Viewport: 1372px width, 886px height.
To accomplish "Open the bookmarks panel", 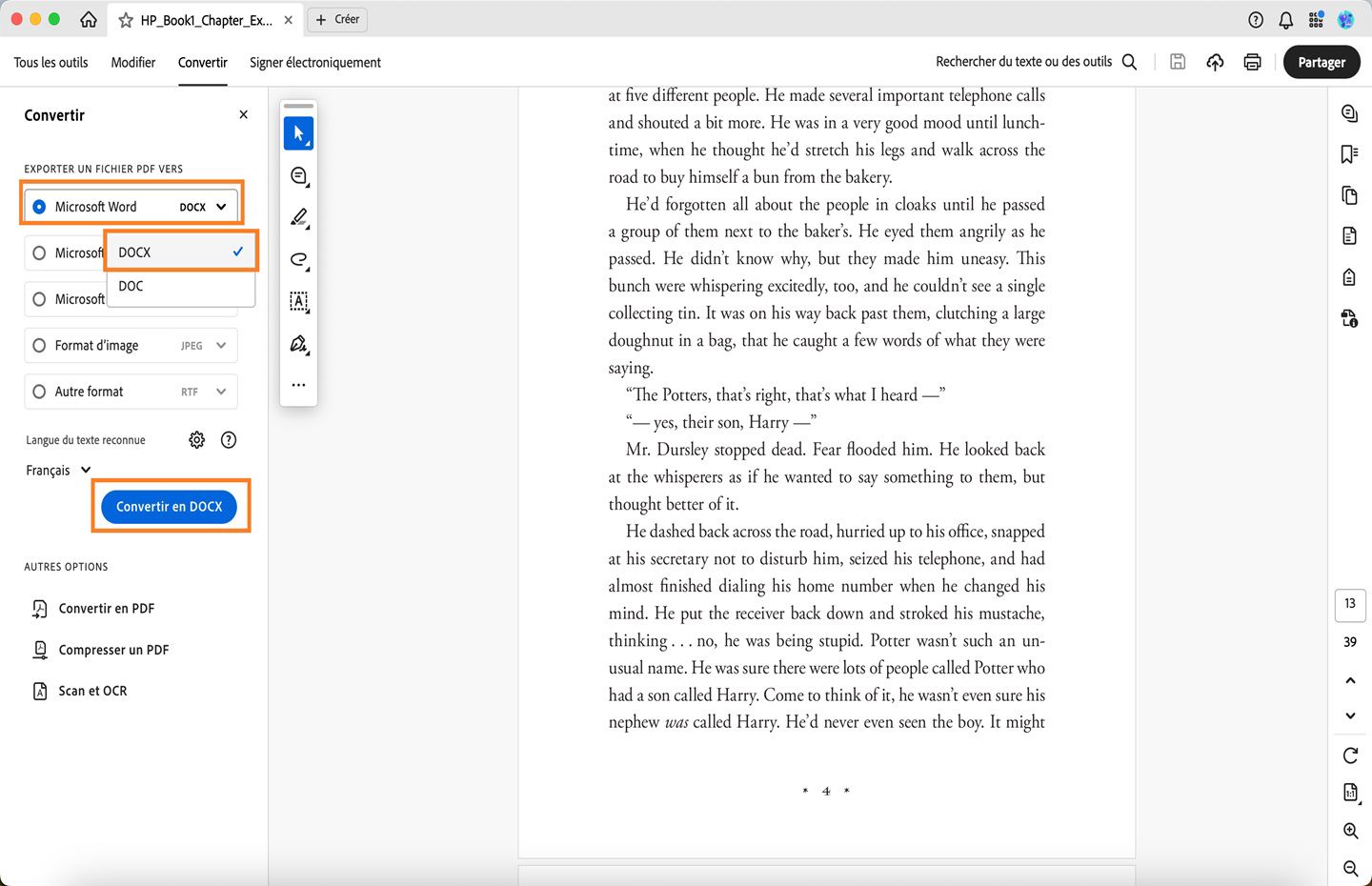I will point(1349,153).
